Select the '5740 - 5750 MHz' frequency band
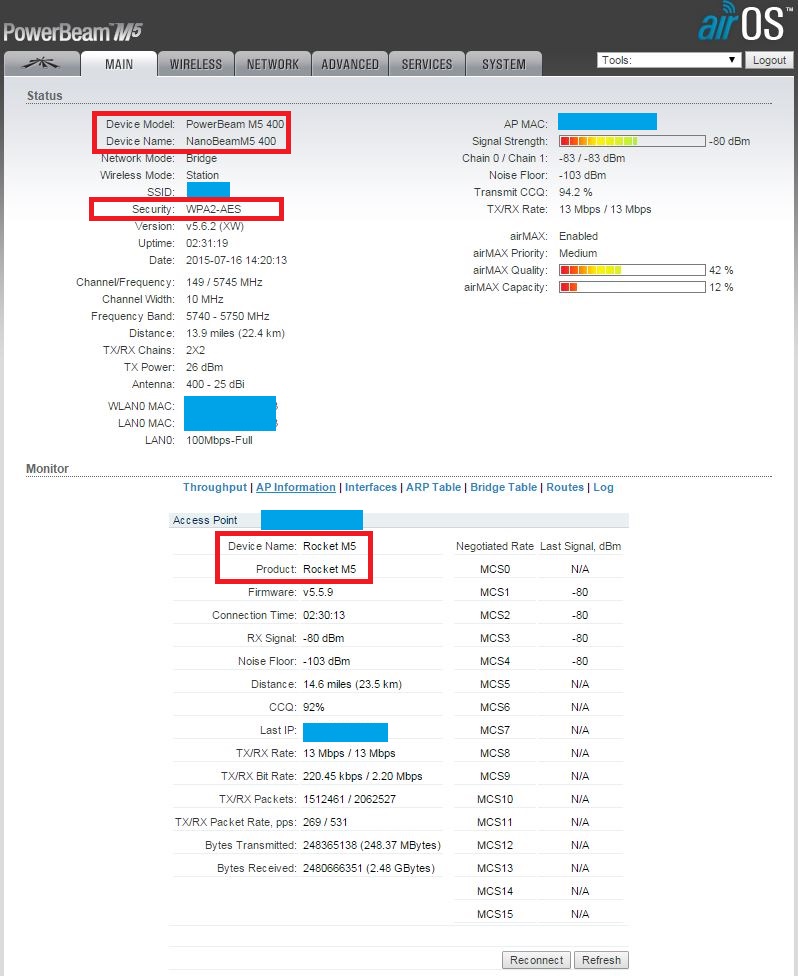The height and width of the screenshot is (976, 798). click(x=228, y=316)
